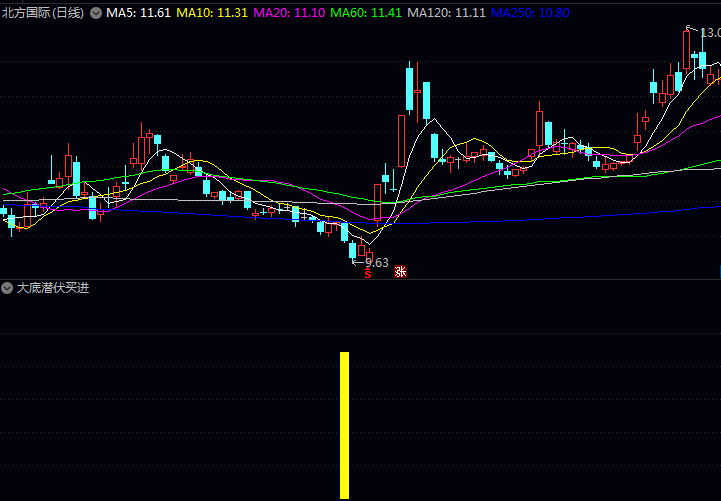The image size is (721, 501).
Task: Click the 9.63 low price label
Action: pos(377,263)
